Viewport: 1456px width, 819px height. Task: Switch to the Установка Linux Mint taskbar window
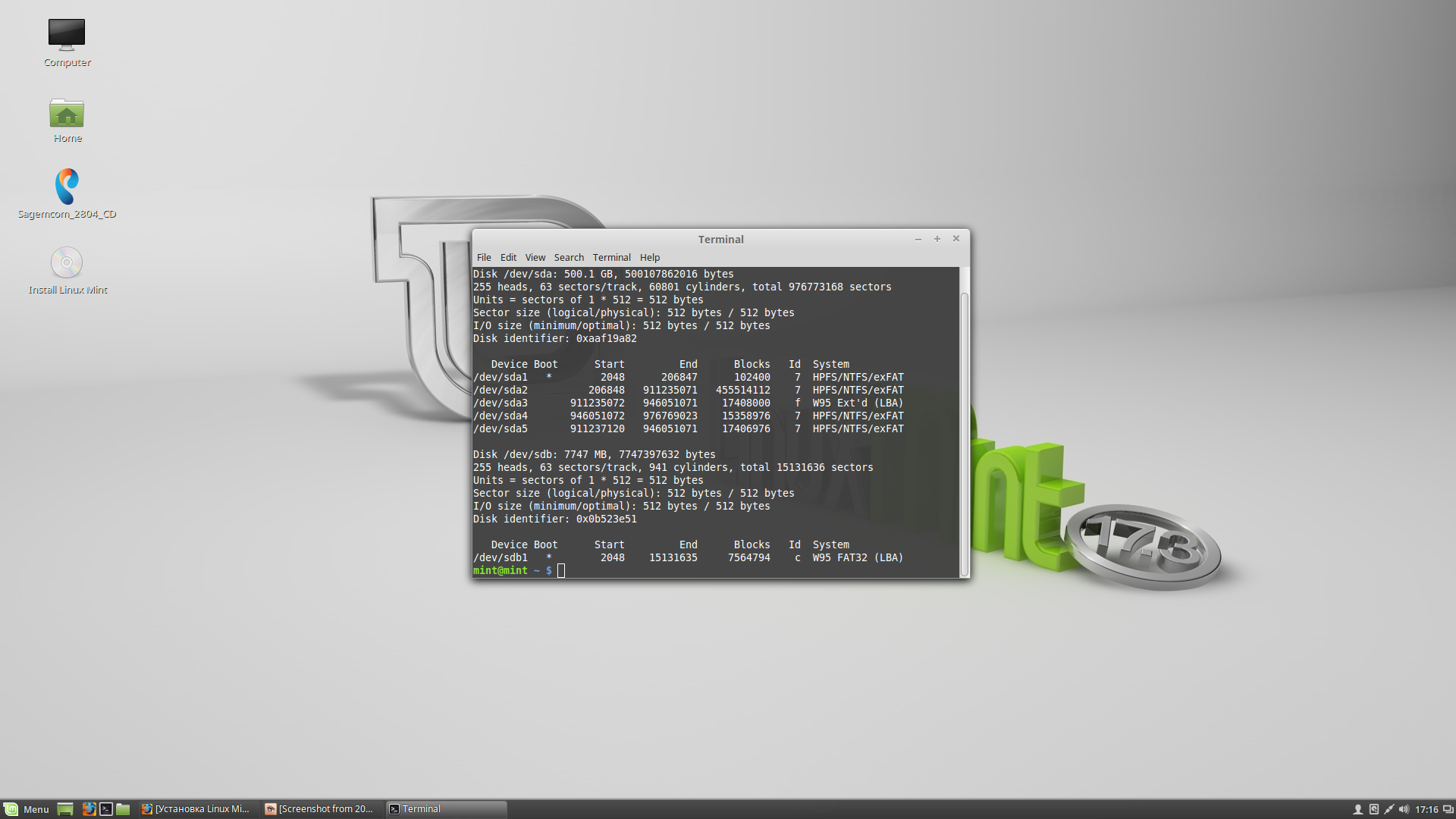196,809
